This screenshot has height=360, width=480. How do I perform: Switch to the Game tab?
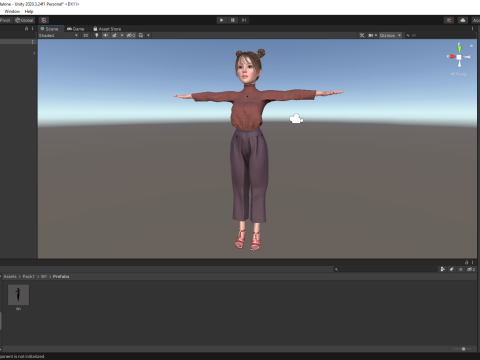click(75, 29)
